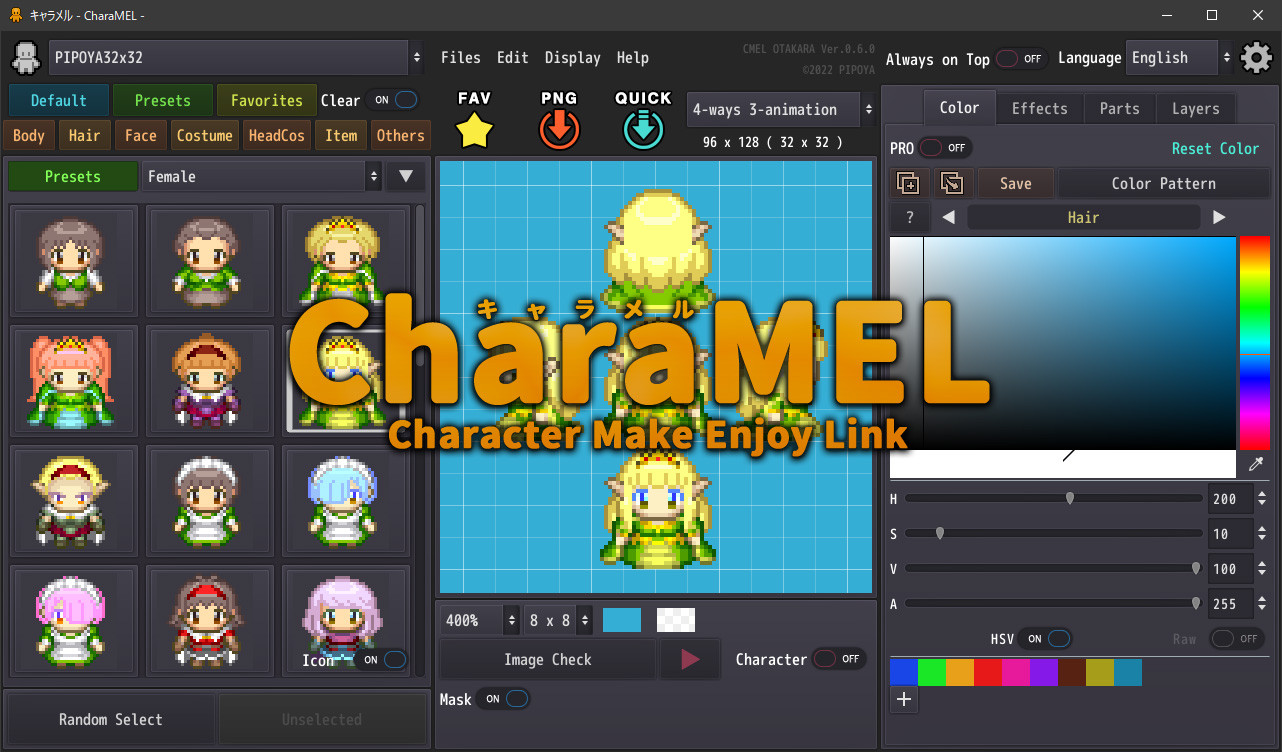Enable the PRO switch
The width and height of the screenshot is (1282, 752).
click(945, 148)
